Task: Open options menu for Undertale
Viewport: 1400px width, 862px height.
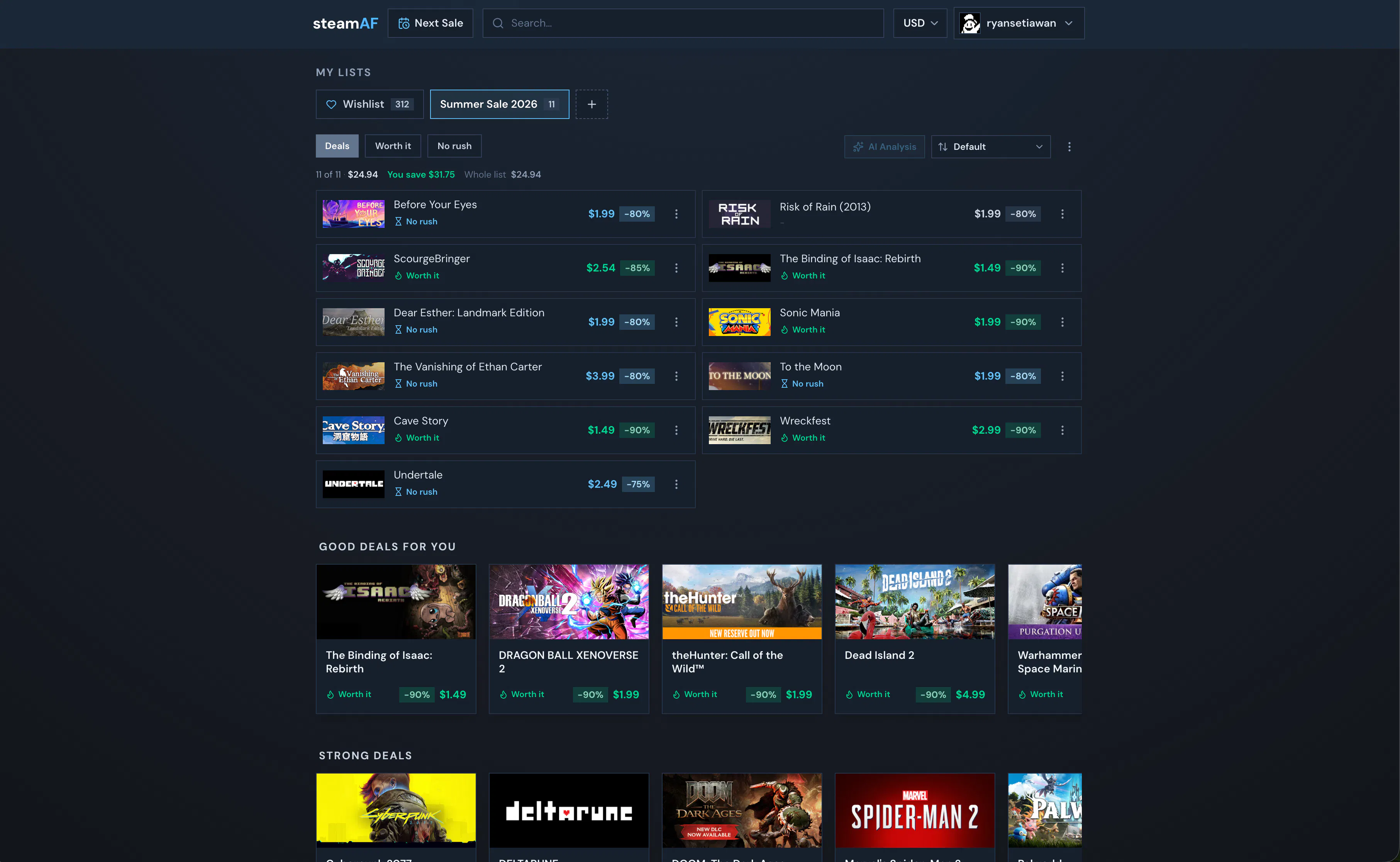Action: coord(676,484)
